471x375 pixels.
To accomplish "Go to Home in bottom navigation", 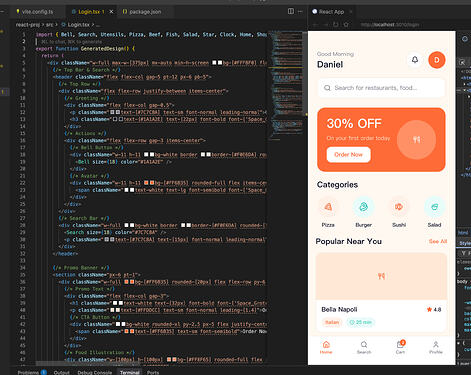I will tap(326, 347).
